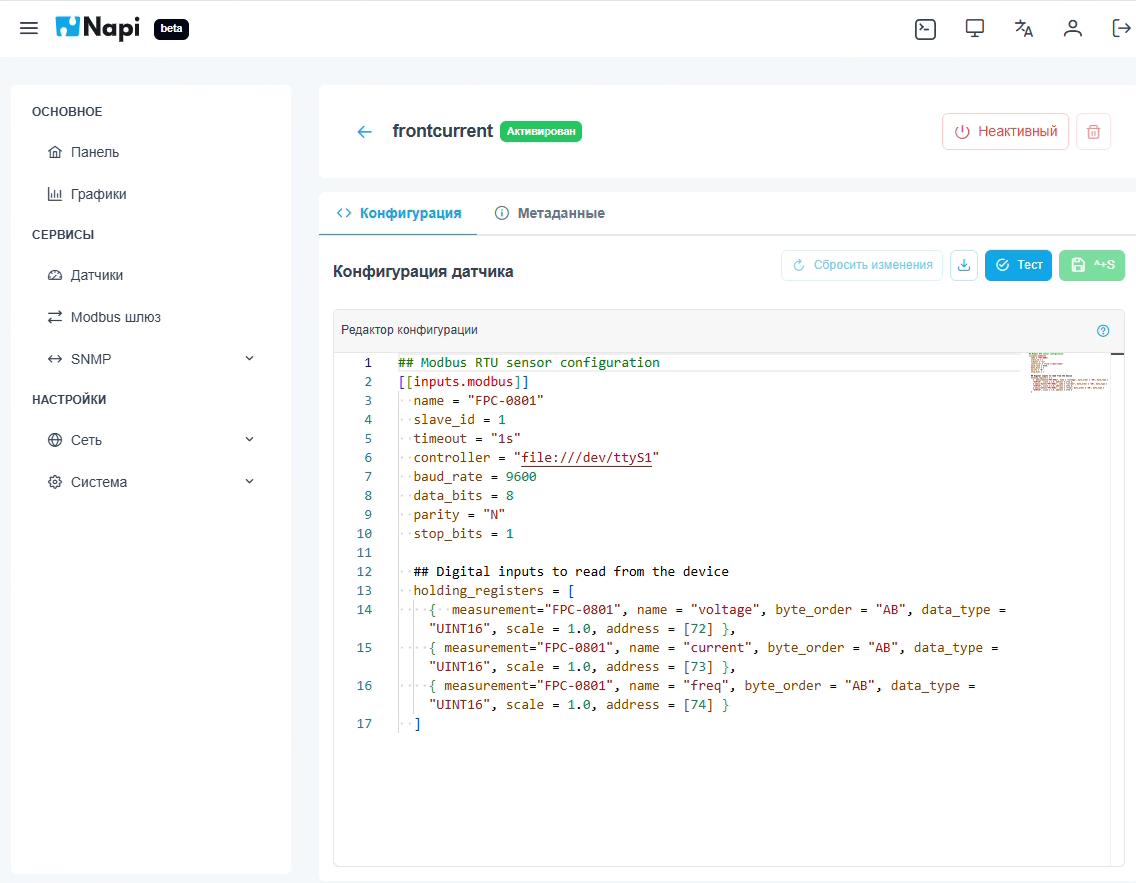Open the terminal console icon

[925, 29]
